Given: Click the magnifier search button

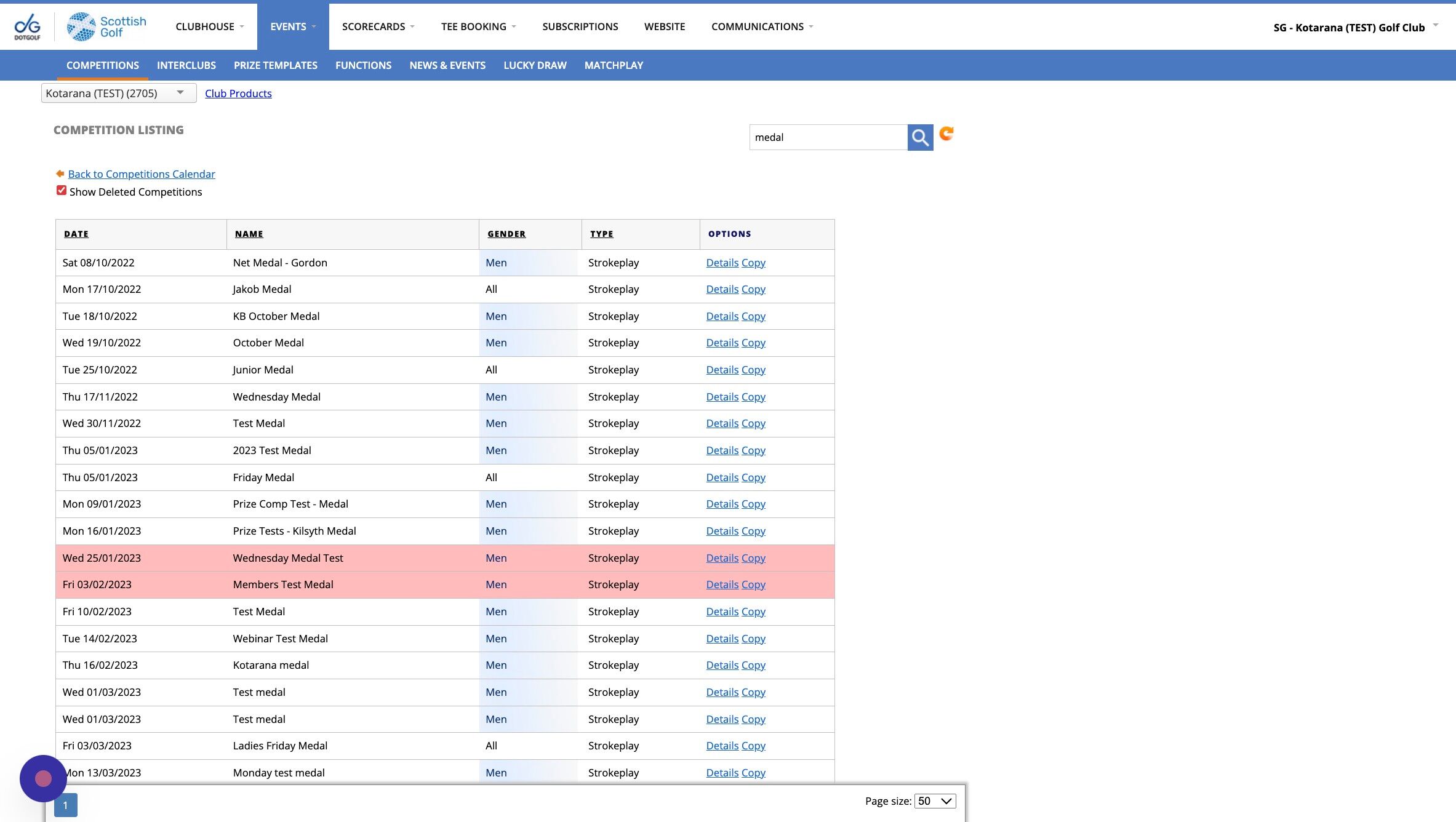Looking at the screenshot, I should [x=919, y=137].
